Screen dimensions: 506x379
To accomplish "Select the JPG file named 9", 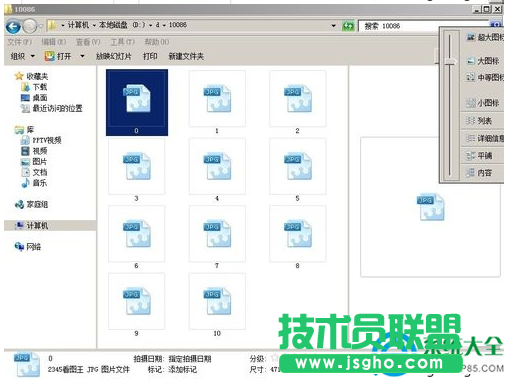I will 136,305.
